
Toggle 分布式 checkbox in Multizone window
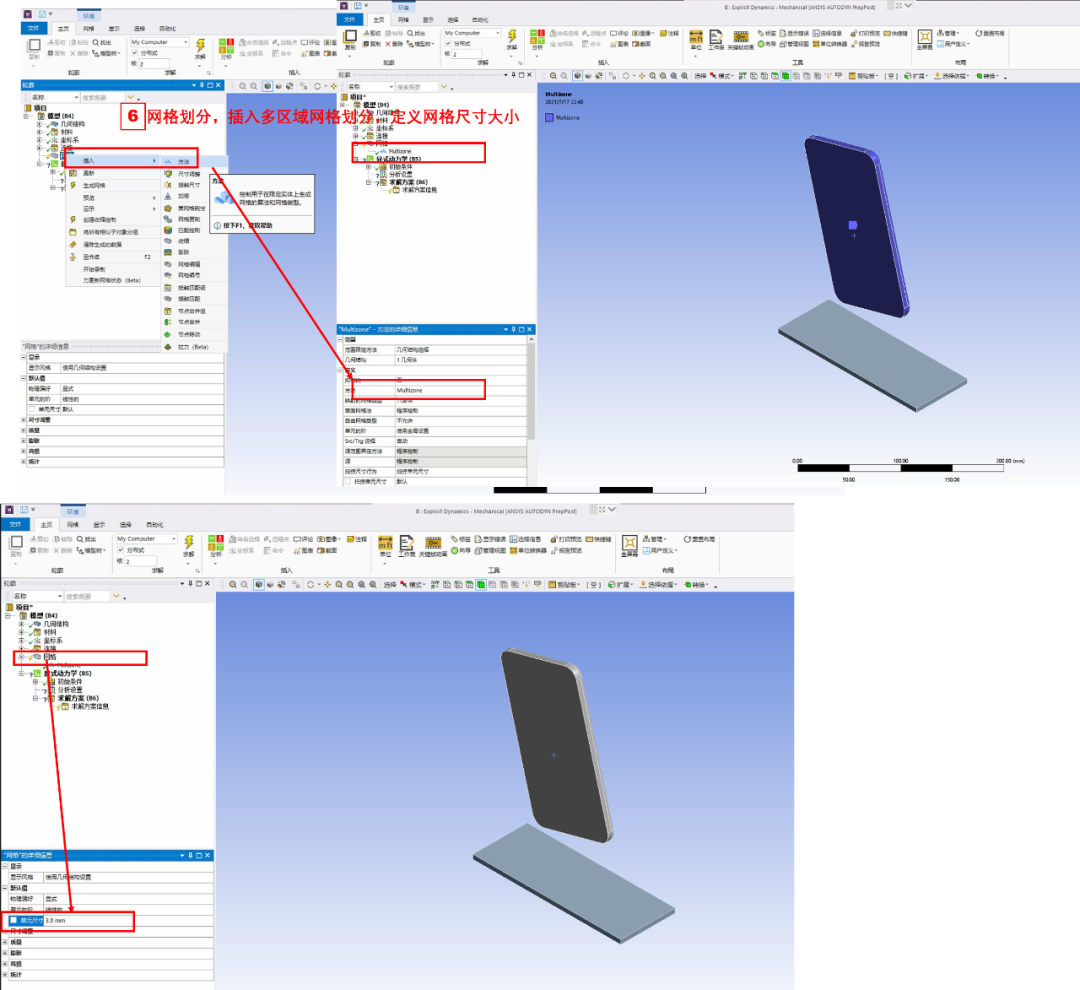click(x=448, y=43)
